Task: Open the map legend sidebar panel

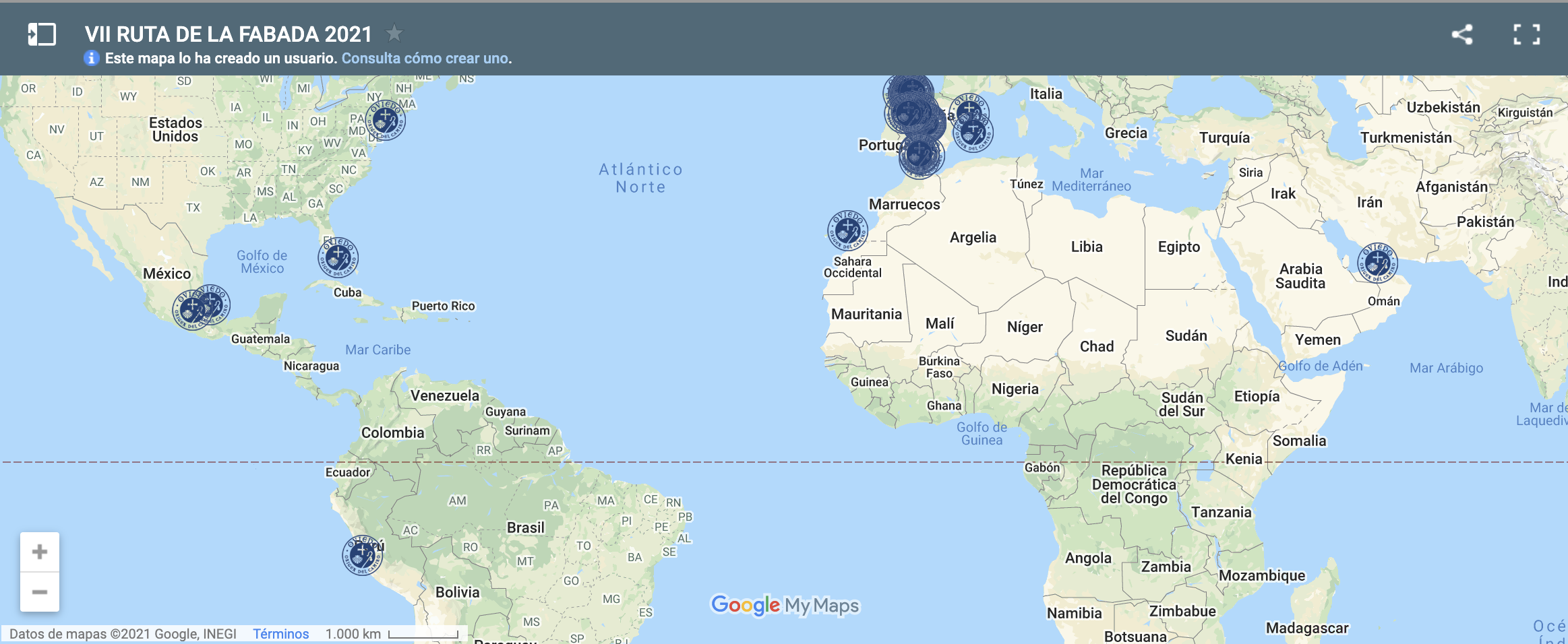Action: (x=41, y=34)
